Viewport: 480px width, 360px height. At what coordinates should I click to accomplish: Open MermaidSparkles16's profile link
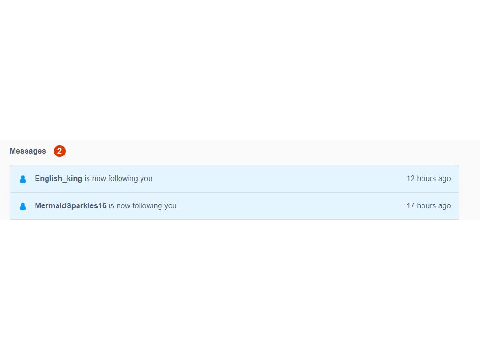[x=70, y=206]
